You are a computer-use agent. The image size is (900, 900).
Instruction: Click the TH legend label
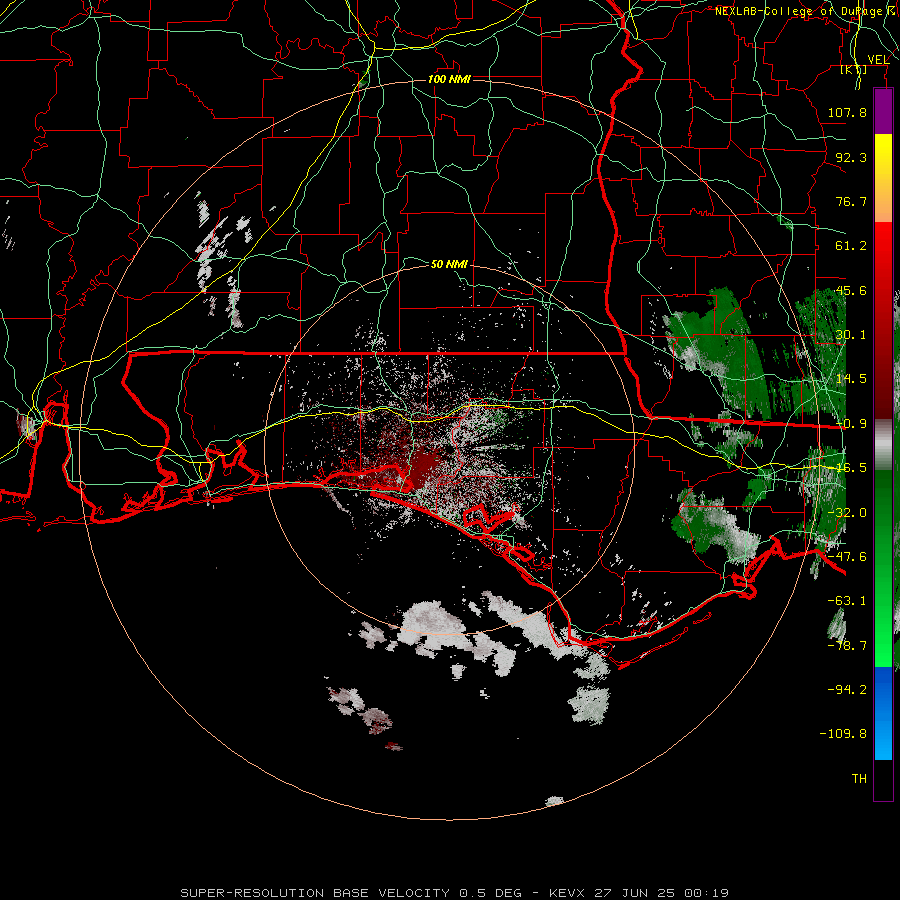click(x=859, y=779)
